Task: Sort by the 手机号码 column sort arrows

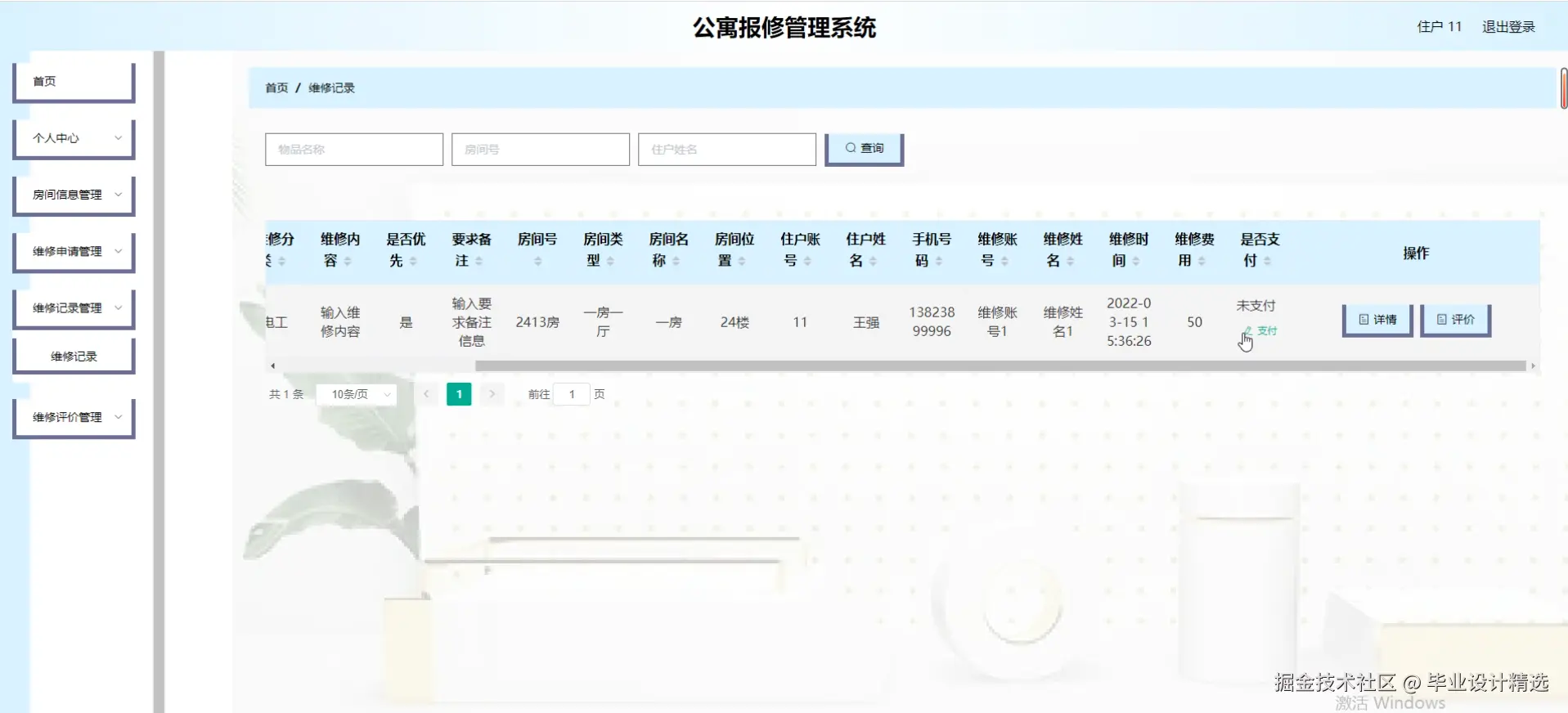Action: [x=938, y=261]
